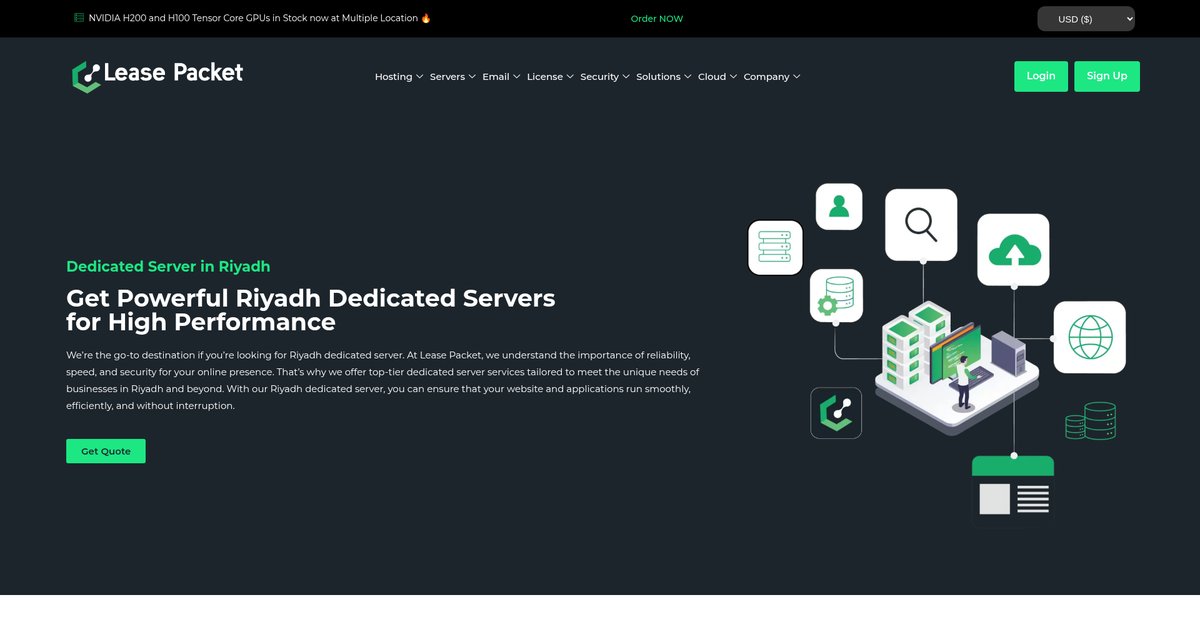The image size is (1200, 620).
Task: Expand the License menu
Action: pyautogui.click(x=550, y=77)
